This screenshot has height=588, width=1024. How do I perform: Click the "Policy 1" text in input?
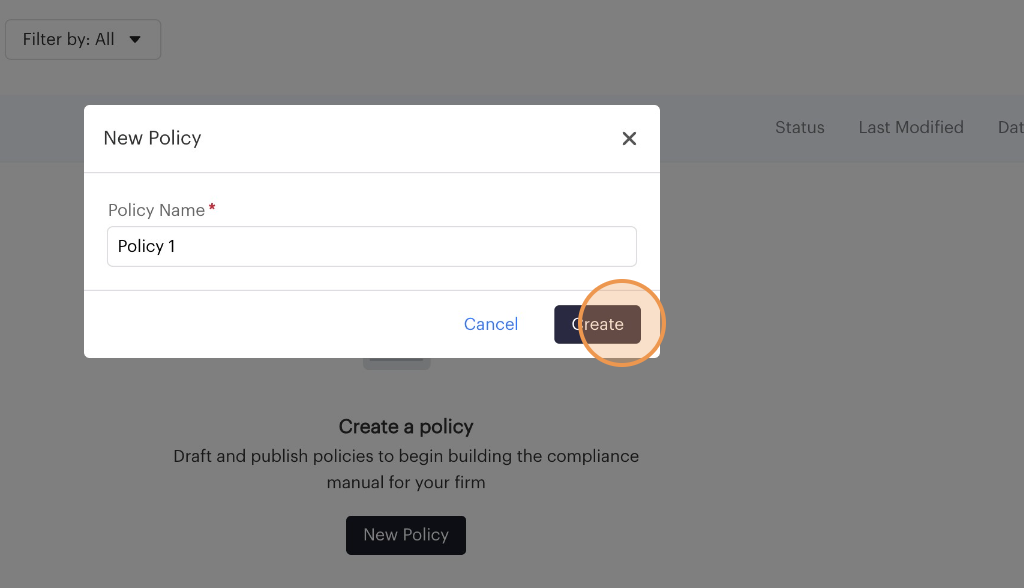coord(146,246)
